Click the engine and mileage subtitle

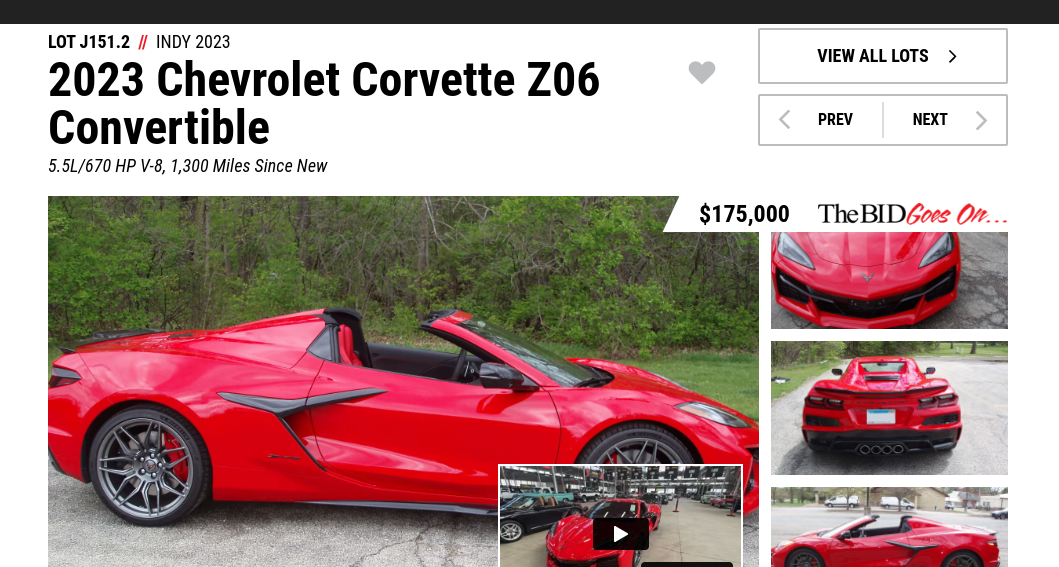pos(188,166)
